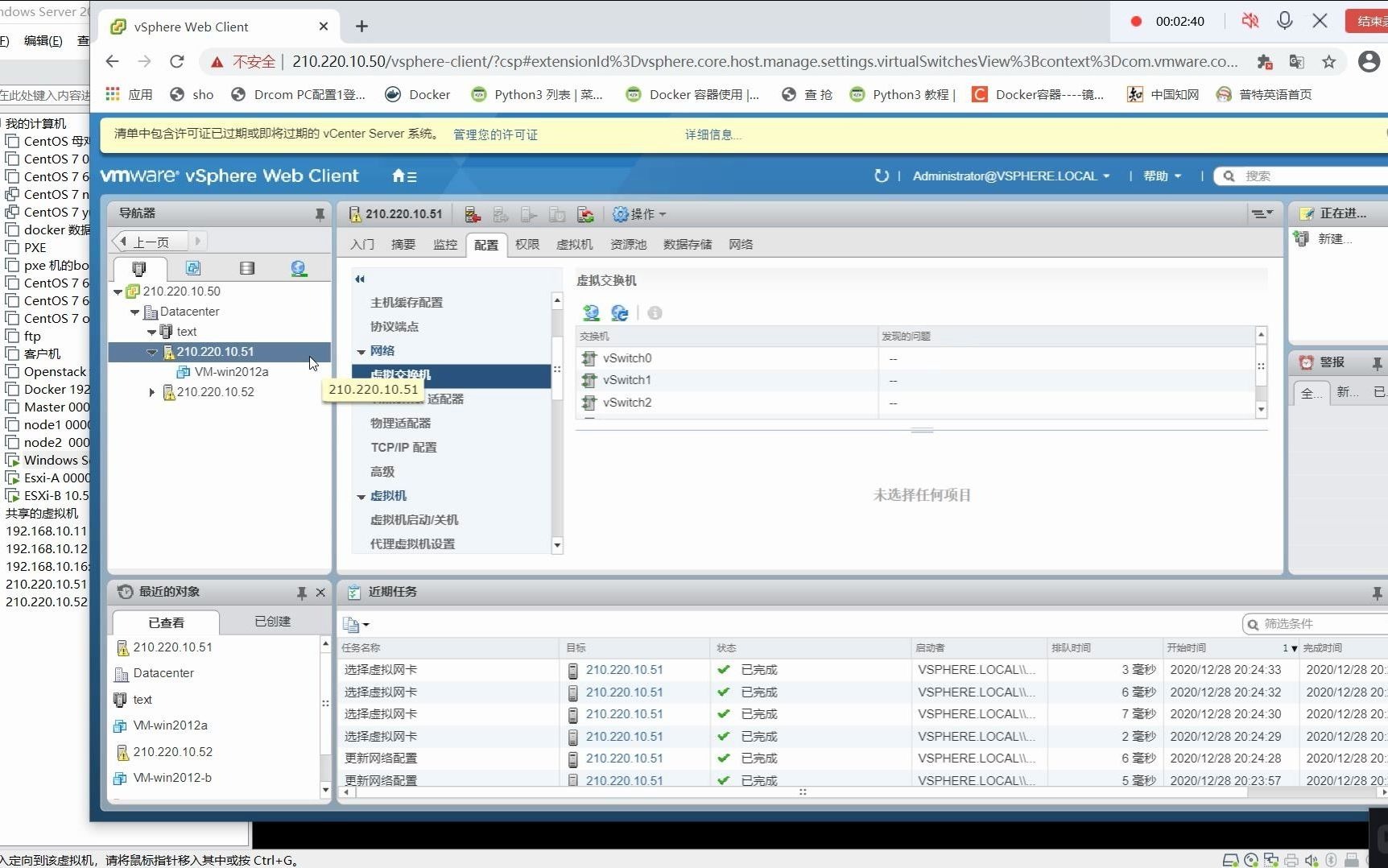Open the recent tasks export dropdown
The image size is (1388, 868).
click(x=356, y=624)
